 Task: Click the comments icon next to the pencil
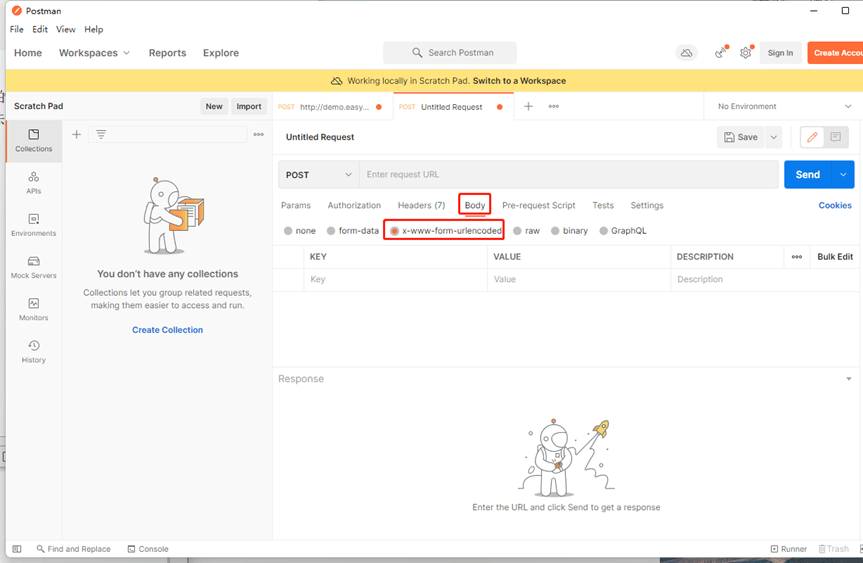835,137
